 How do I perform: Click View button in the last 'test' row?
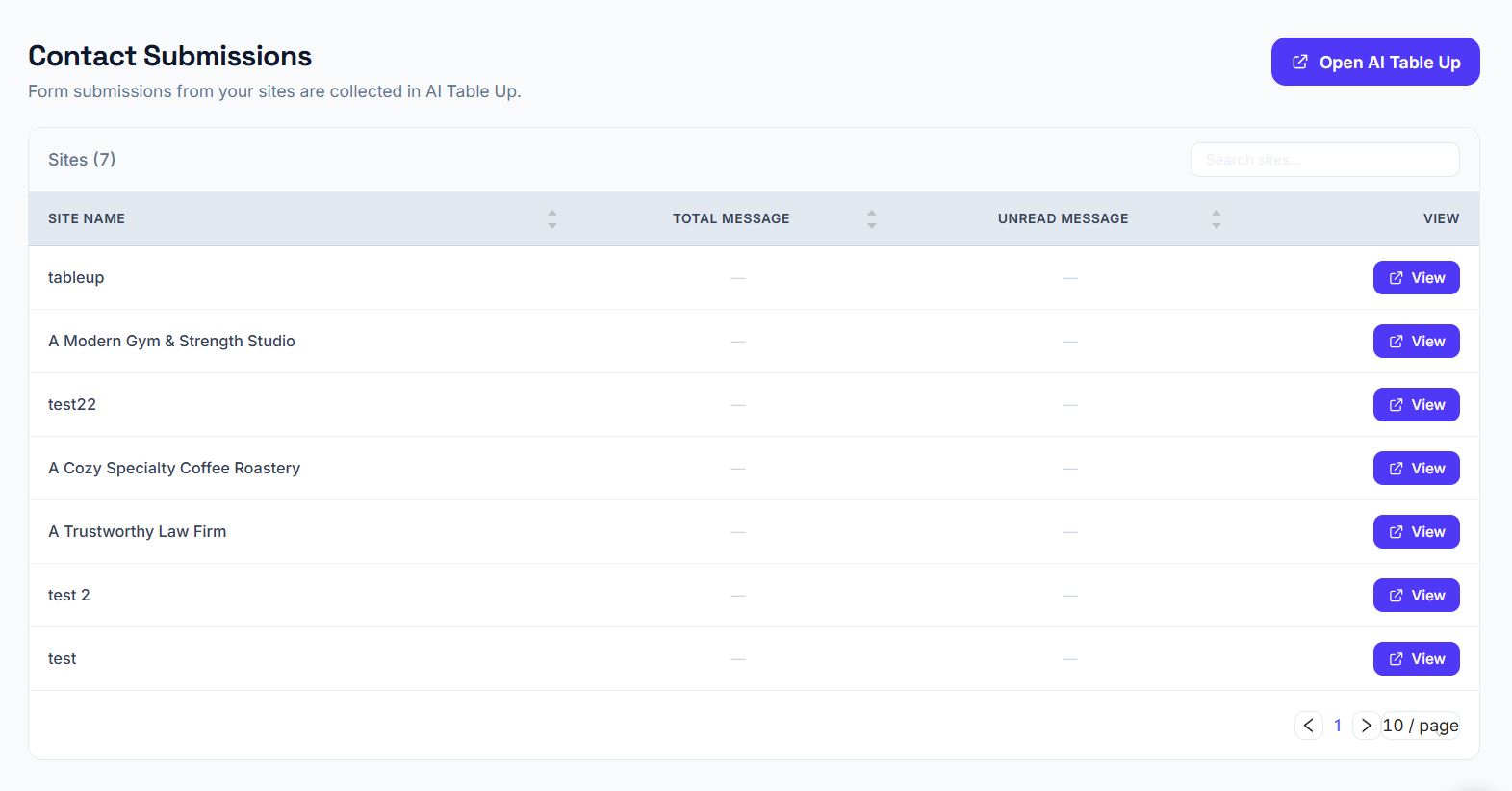[x=1416, y=659]
